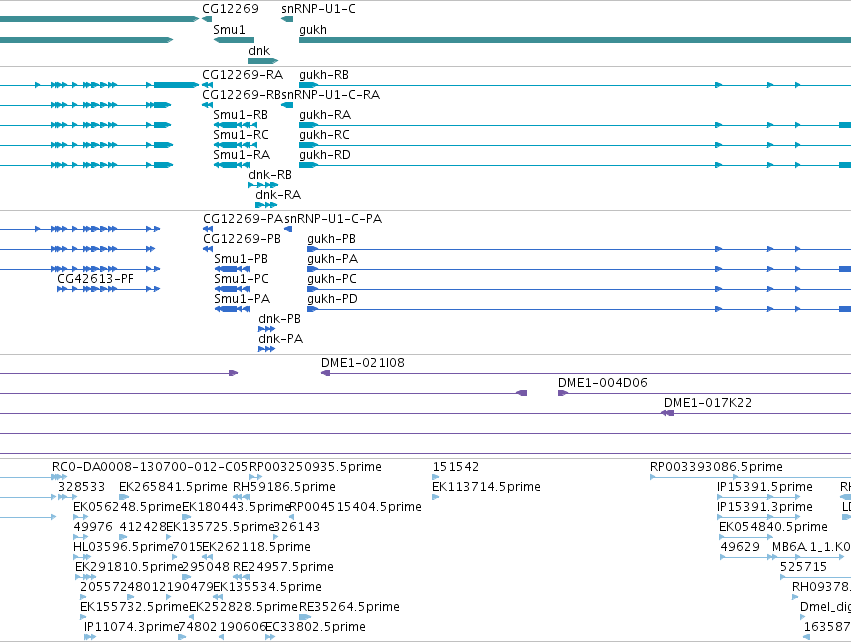Select the Smu1-RC transcript glyph
The image size is (851, 642).
235,145
